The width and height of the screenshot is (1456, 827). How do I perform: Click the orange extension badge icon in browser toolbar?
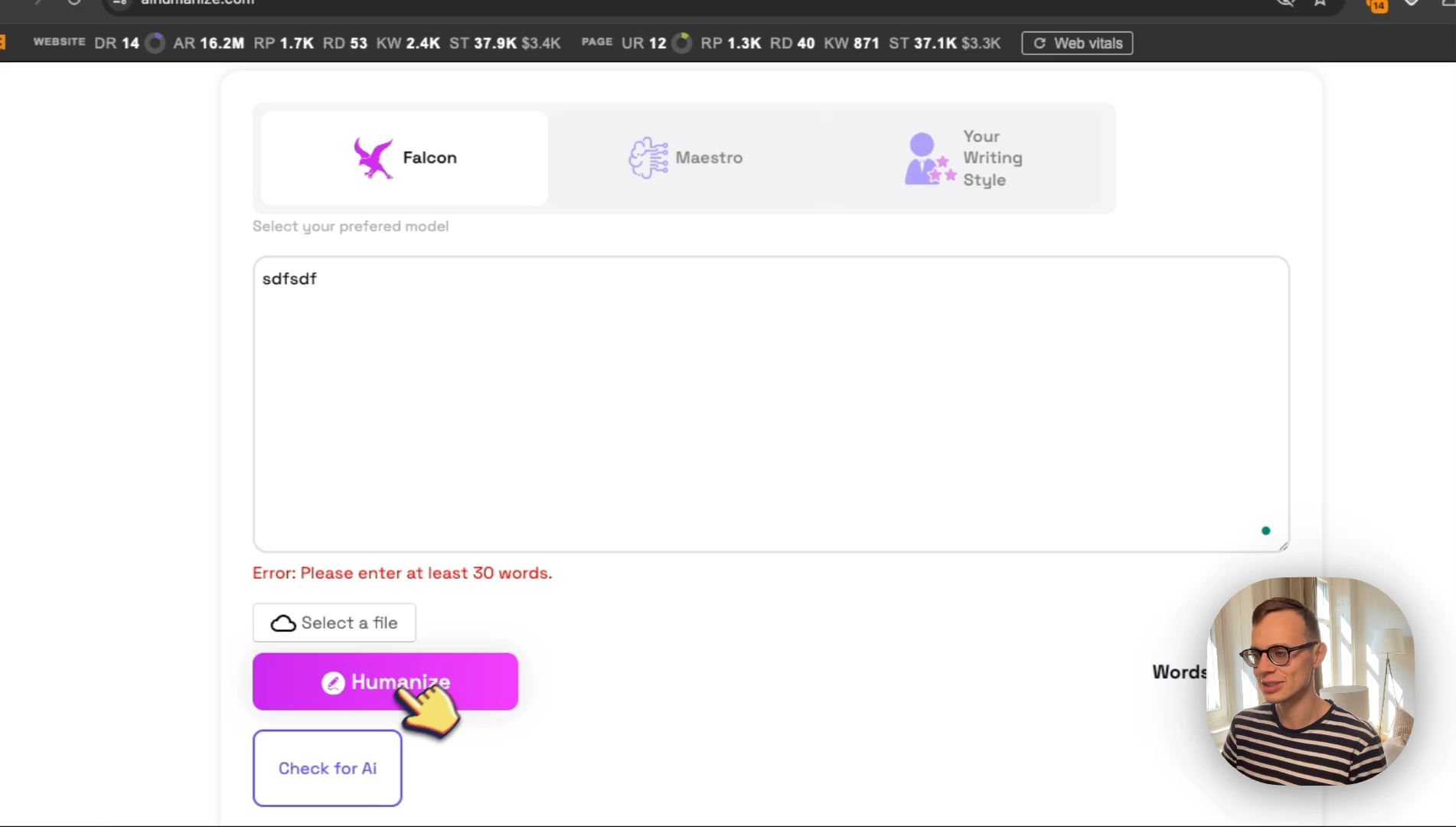tap(1378, 5)
